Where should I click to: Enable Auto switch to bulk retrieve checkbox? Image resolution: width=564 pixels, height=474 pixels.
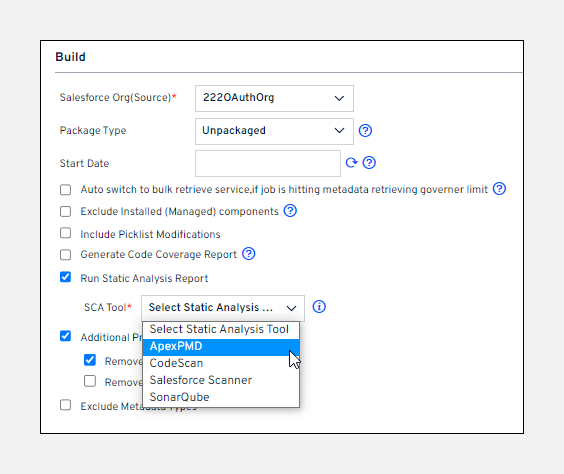click(65, 190)
